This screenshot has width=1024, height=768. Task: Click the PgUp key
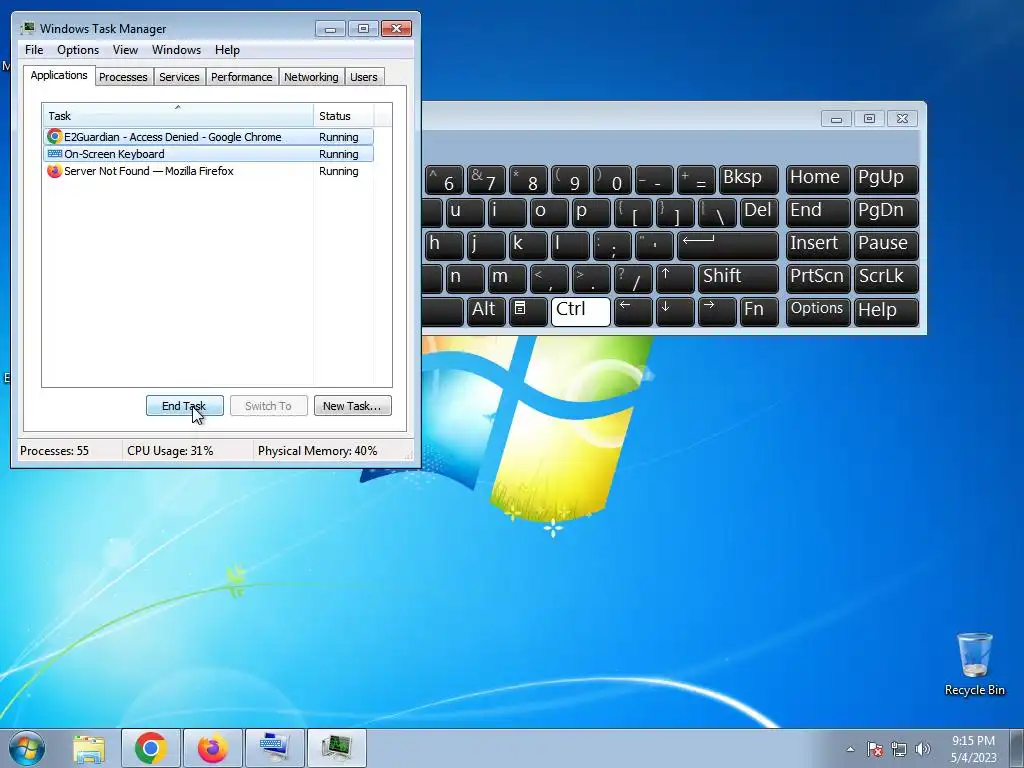[x=886, y=180]
